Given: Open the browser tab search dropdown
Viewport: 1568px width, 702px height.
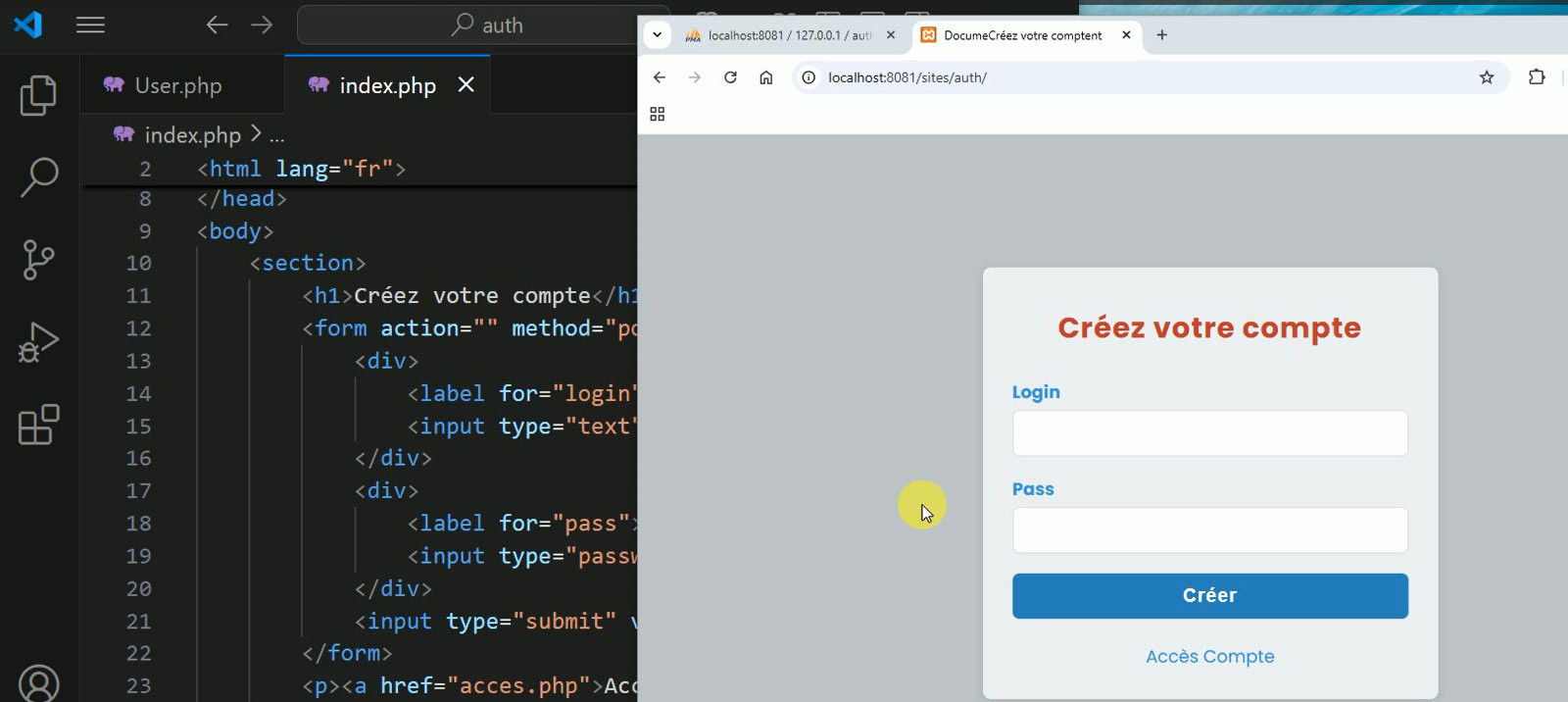Looking at the screenshot, I should (657, 35).
